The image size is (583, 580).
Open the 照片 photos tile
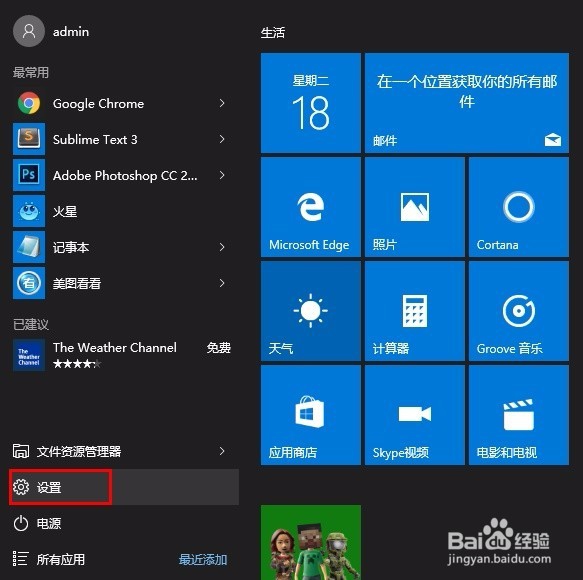point(415,207)
